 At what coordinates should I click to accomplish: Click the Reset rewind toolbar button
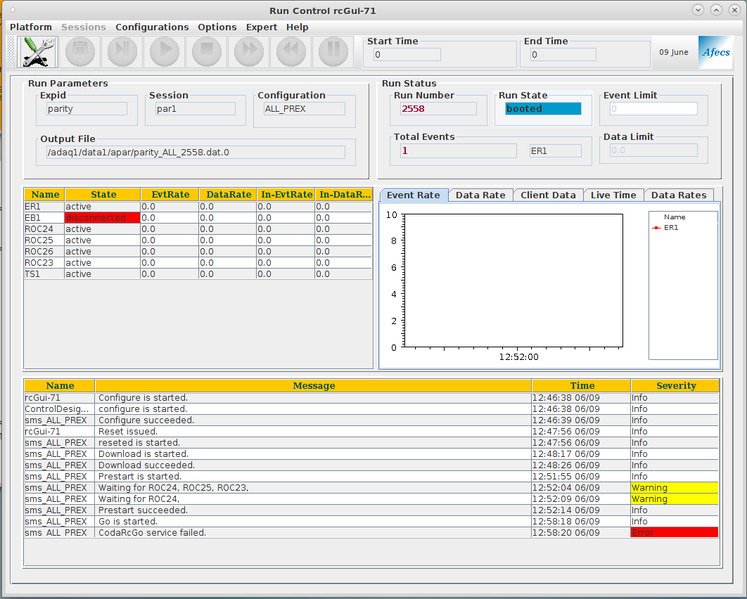pyautogui.click(x=291, y=51)
